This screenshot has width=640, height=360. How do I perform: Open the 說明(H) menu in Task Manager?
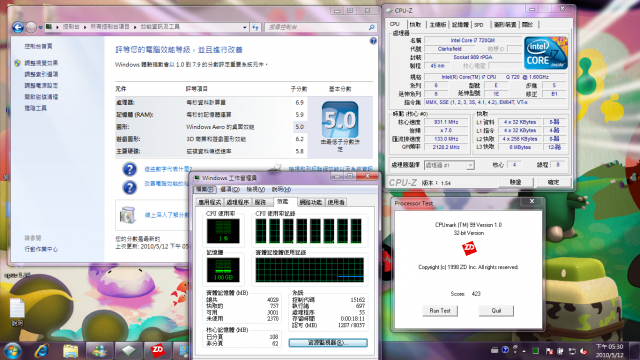pyautogui.click(x=281, y=189)
